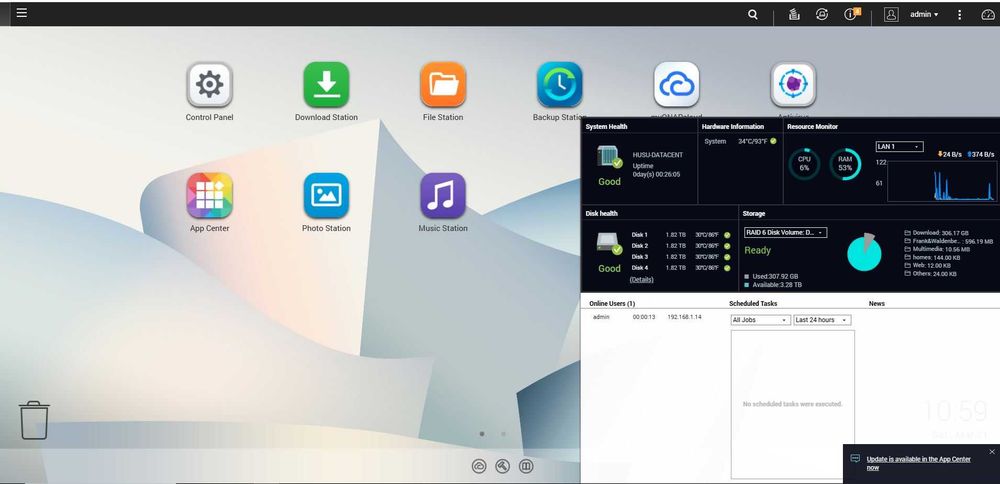This screenshot has height=484, width=1000.
Task: Toggle the Dashboard gauge icon in top bar
Action: tap(987, 14)
